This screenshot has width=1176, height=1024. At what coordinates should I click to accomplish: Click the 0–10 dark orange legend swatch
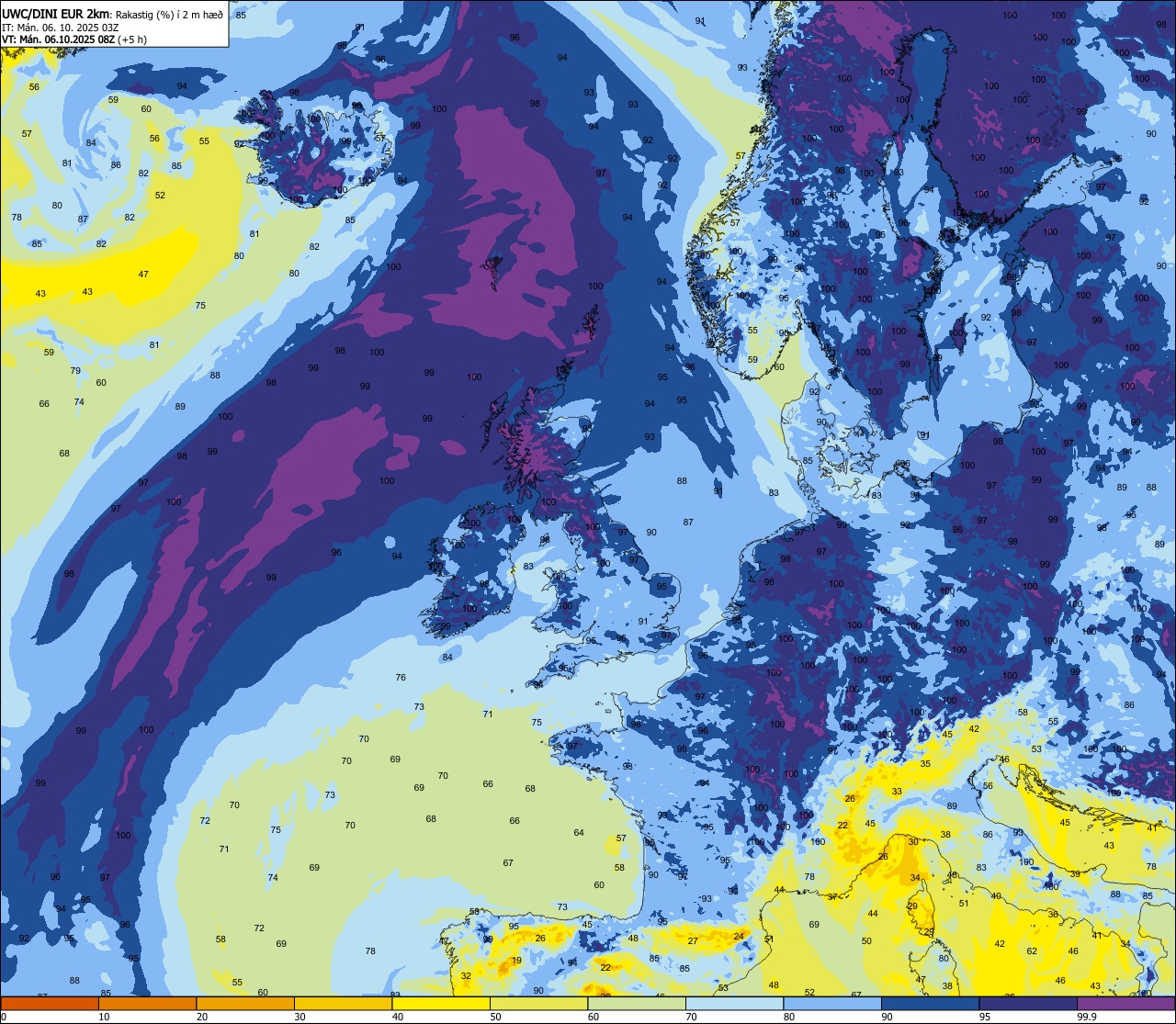(x=50, y=1003)
